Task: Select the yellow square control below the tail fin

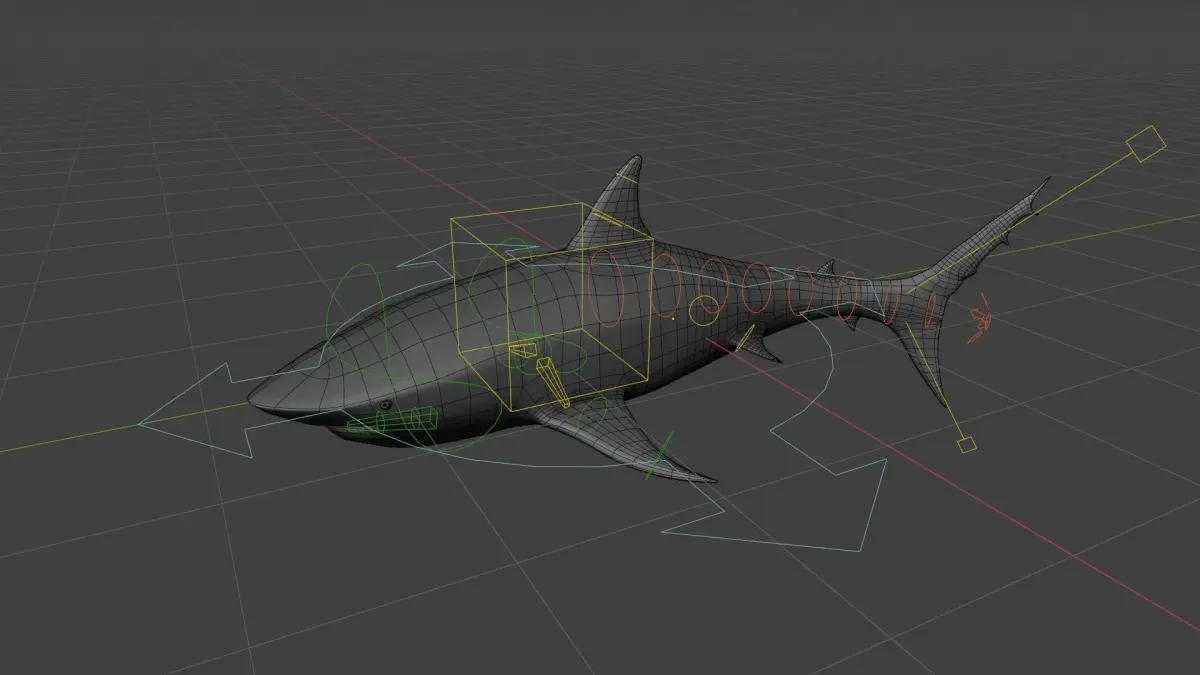Action: click(x=966, y=443)
